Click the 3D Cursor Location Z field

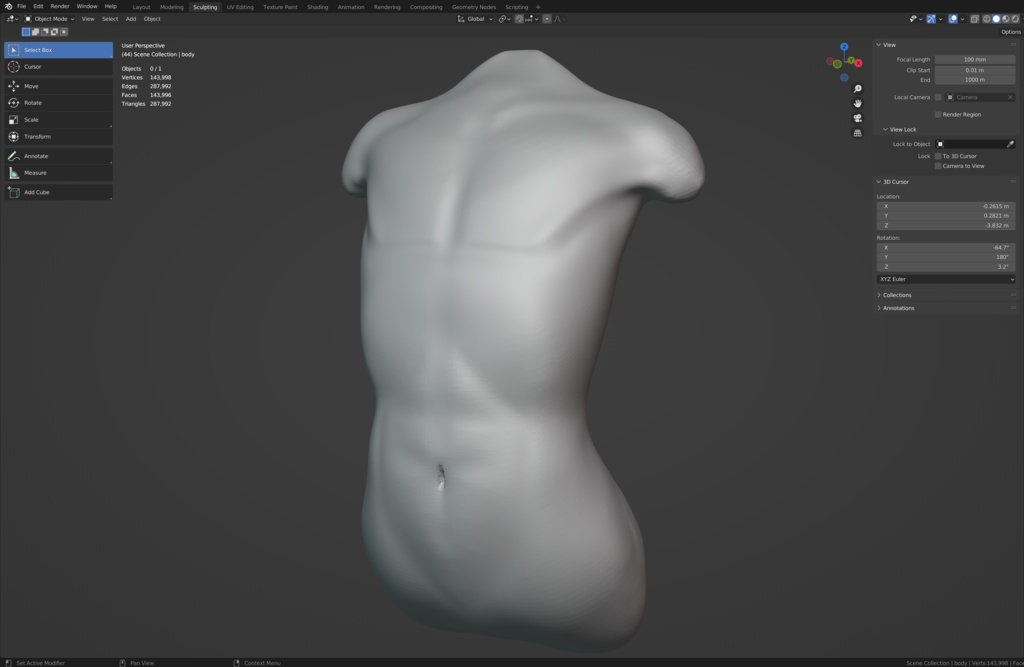coord(946,225)
